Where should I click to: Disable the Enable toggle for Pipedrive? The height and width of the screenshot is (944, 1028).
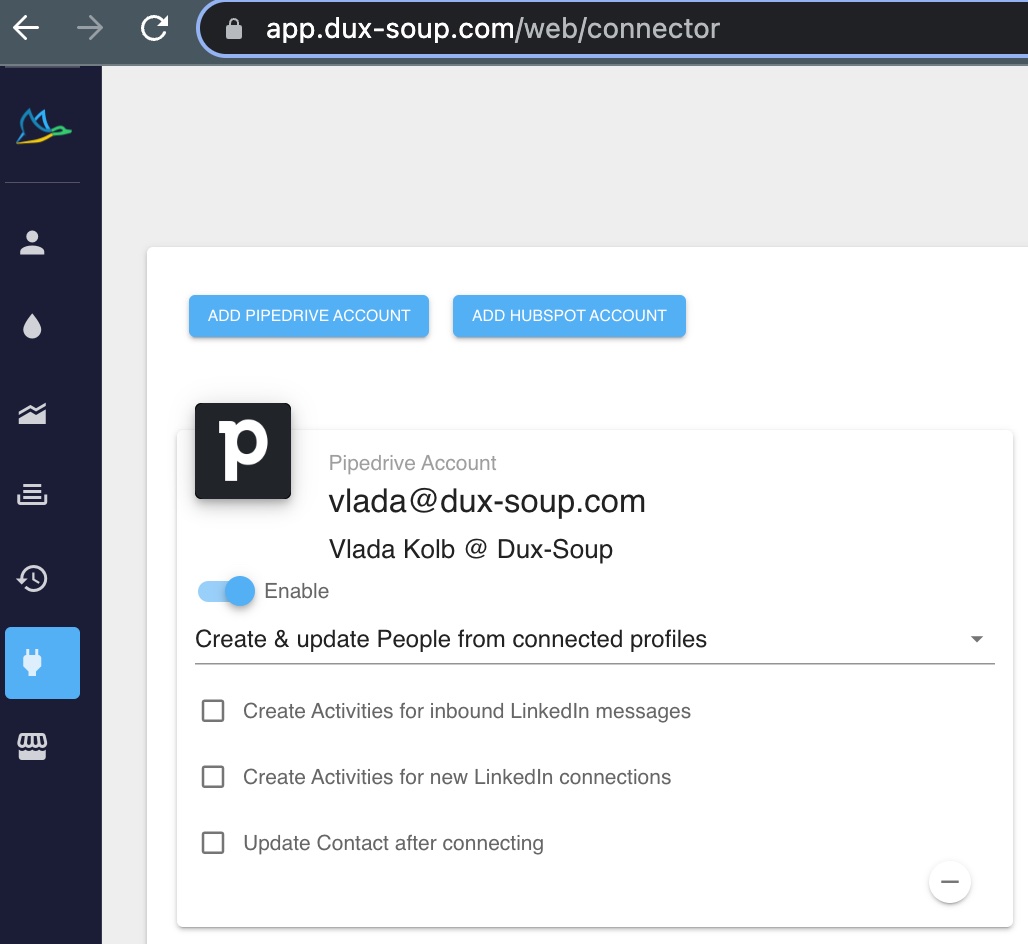pyautogui.click(x=224, y=591)
